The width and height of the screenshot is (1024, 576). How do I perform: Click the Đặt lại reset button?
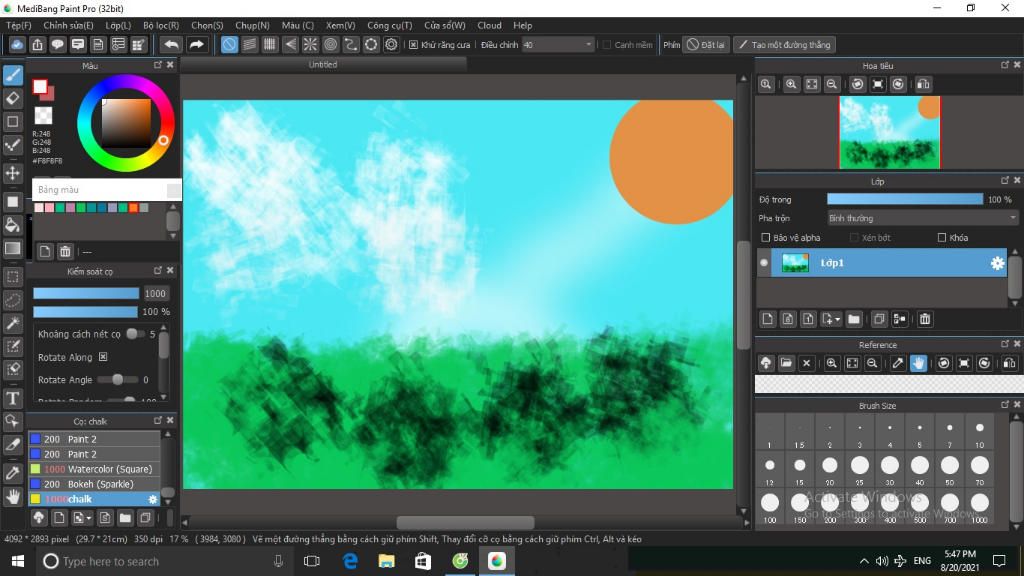[x=705, y=44]
